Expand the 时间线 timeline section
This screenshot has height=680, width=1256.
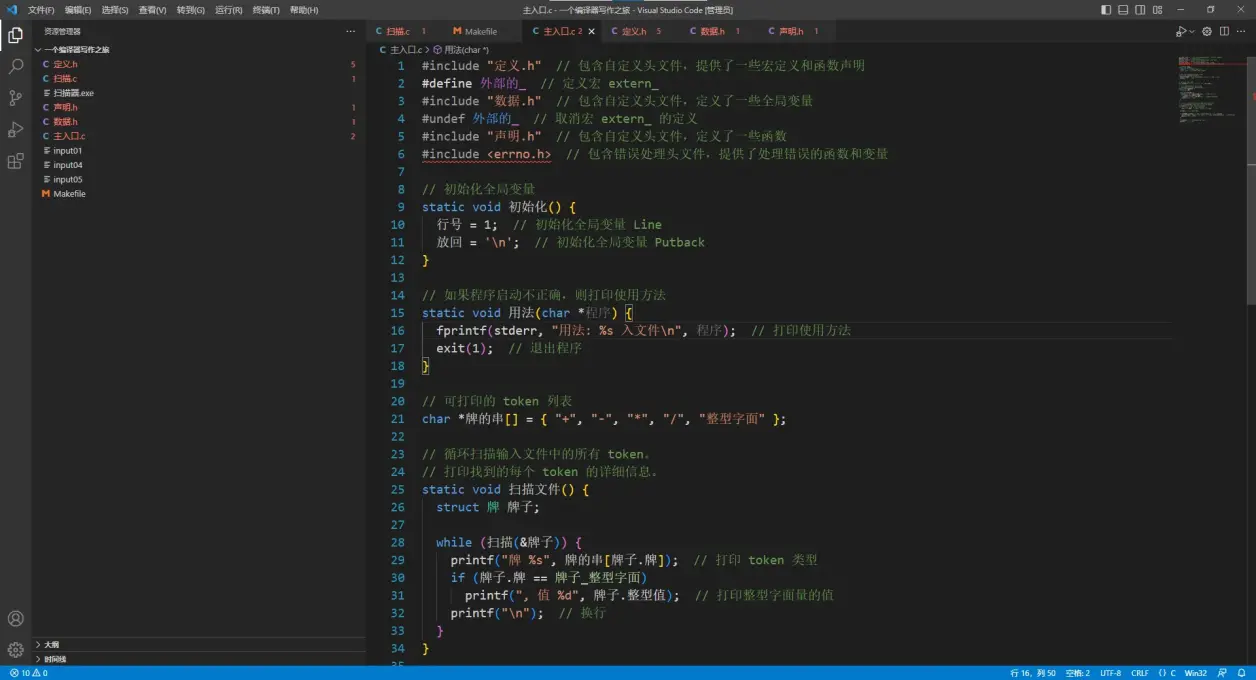200,659
